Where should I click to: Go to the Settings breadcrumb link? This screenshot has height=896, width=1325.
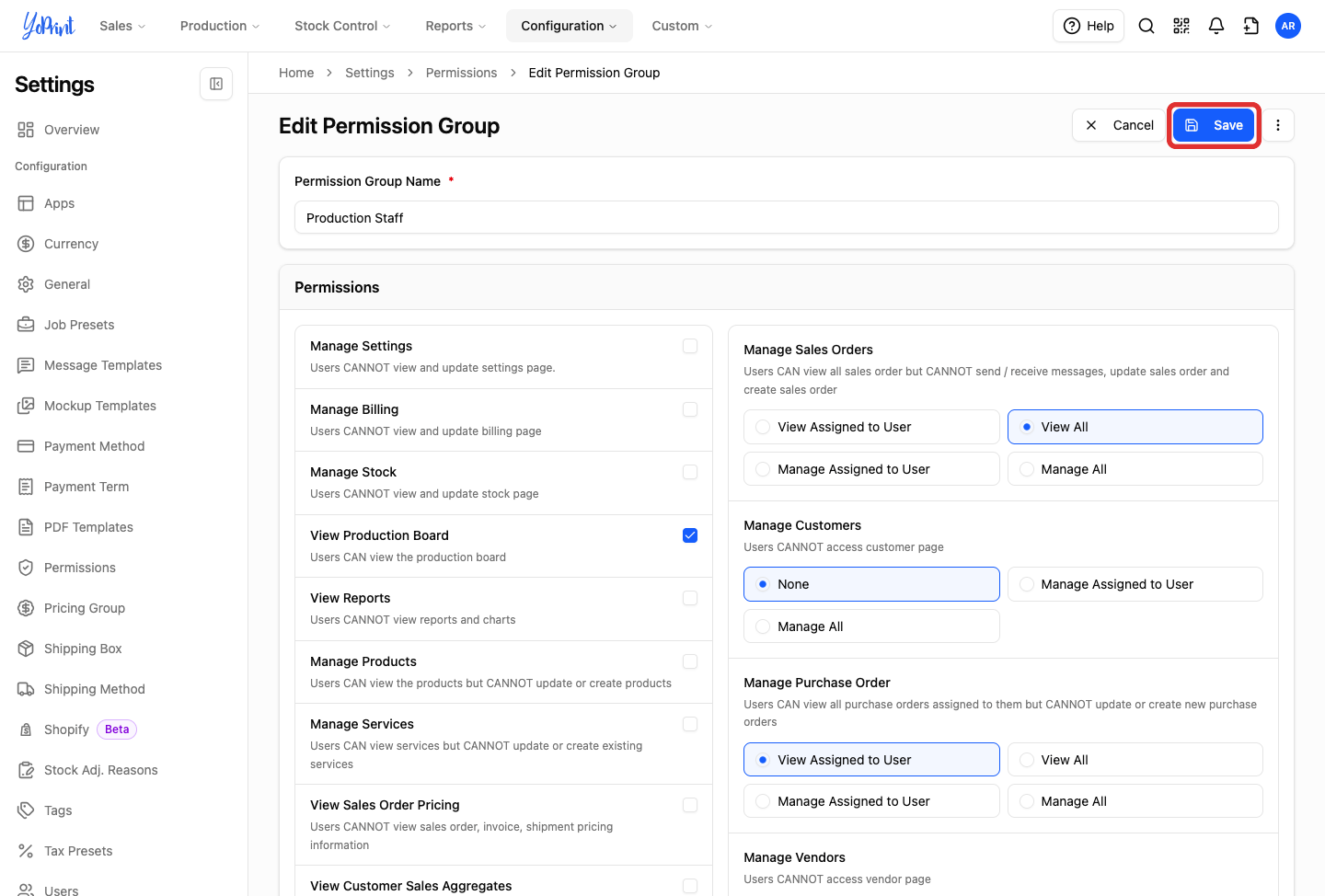369,73
